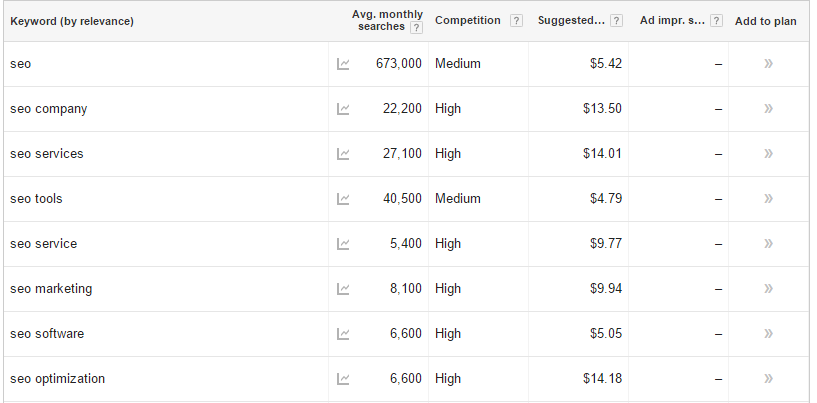The height and width of the screenshot is (403, 817).
Task: Add seo software to plan arrows
Action: (x=769, y=334)
